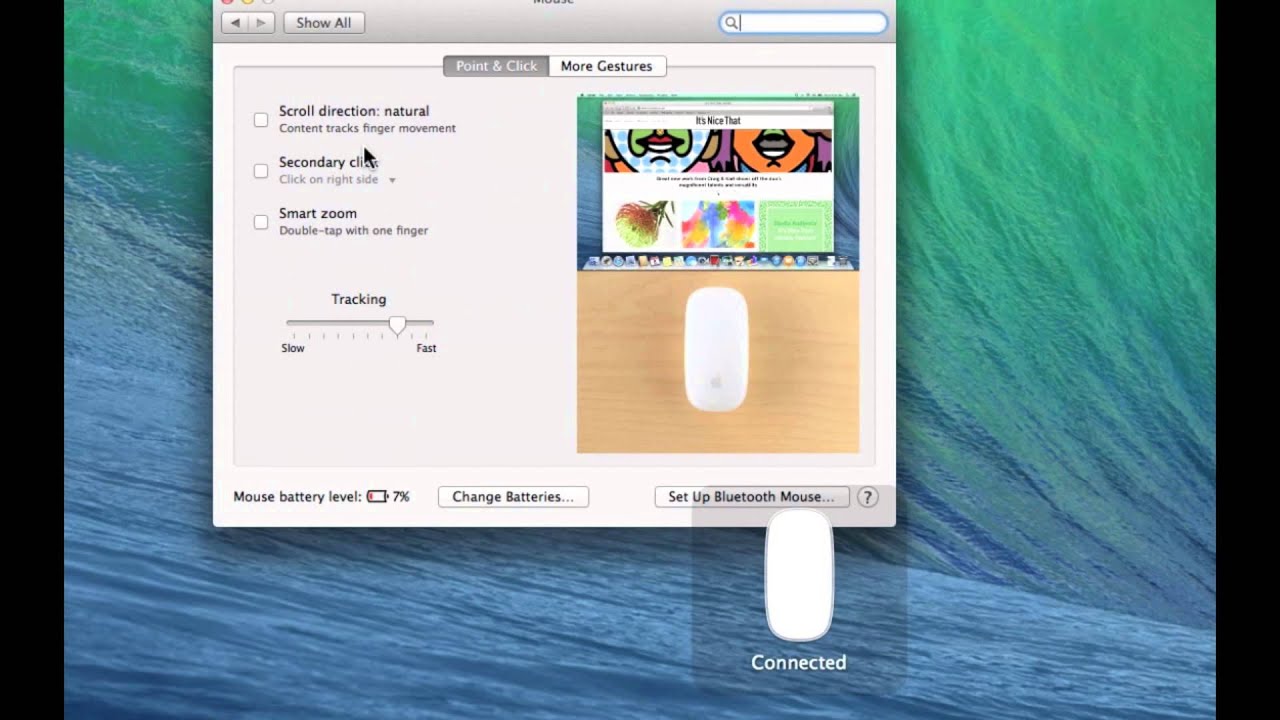
Task: Go forward with the right arrow button
Action: click(x=261, y=22)
